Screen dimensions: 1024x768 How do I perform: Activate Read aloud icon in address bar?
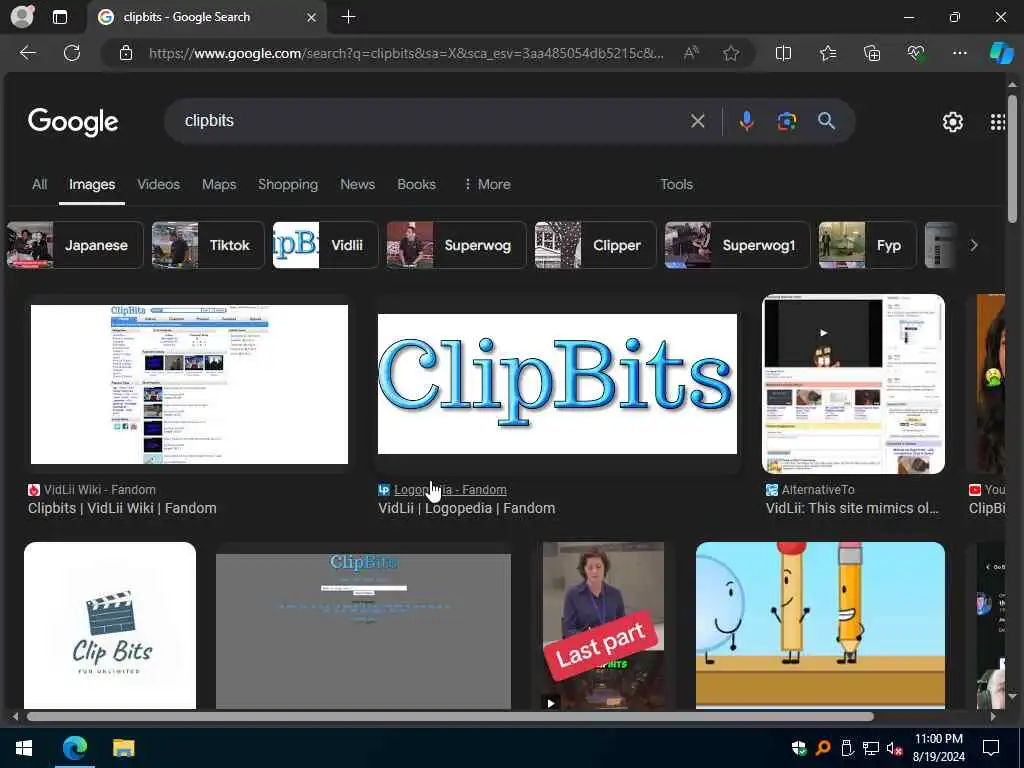691,53
